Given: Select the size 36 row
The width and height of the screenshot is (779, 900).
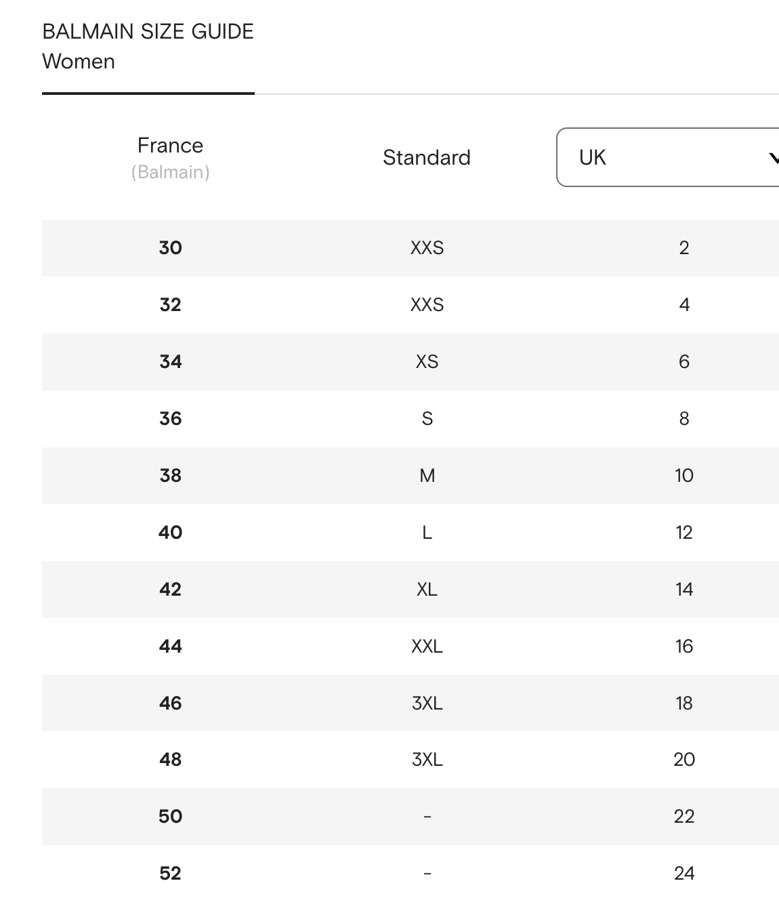Looking at the screenshot, I should [x=170, y=418].
